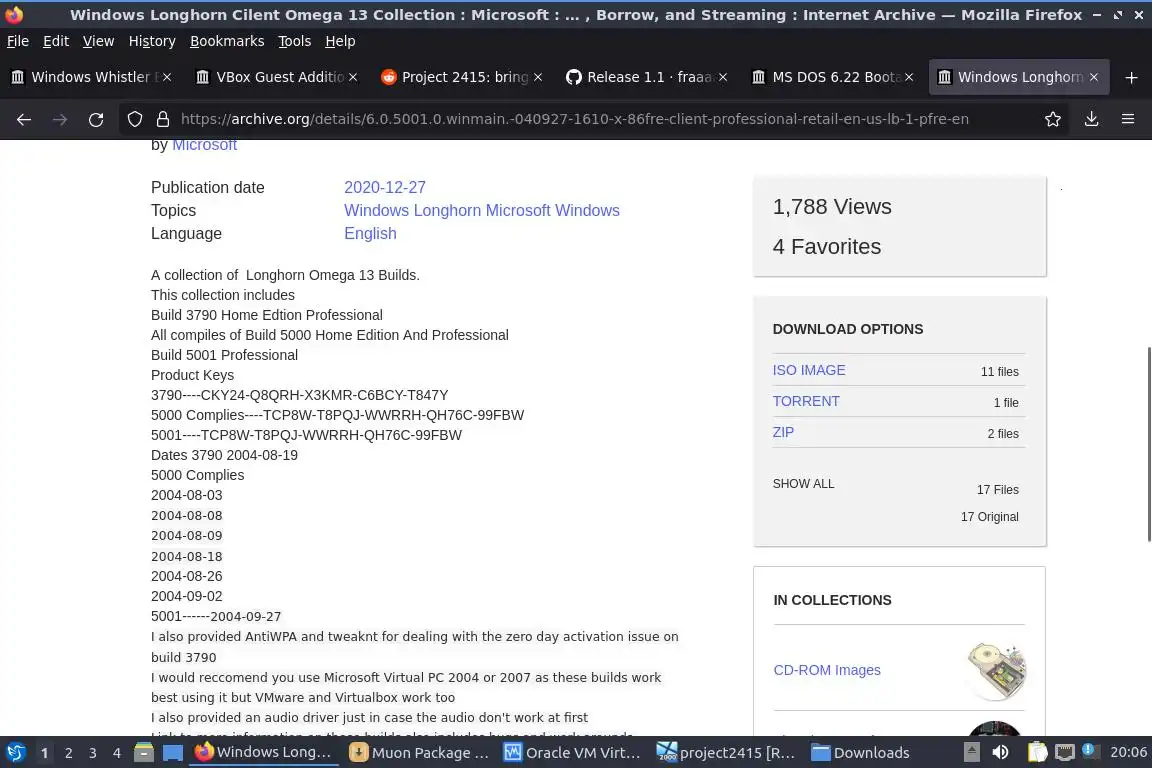Open the English language link
The width and height of the screenshot is (1152, 768).
tap(370, 233)
